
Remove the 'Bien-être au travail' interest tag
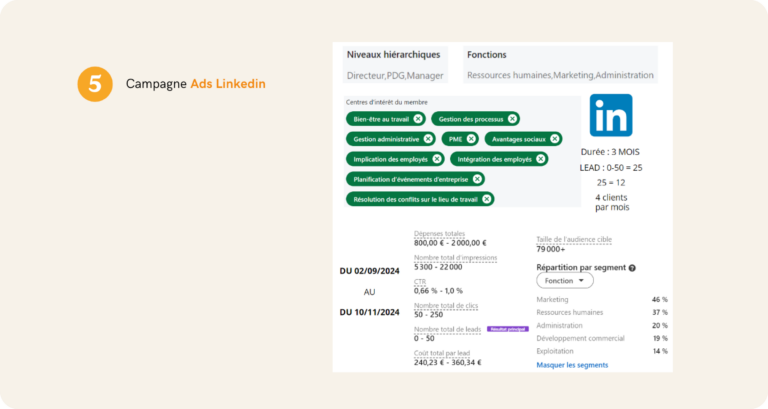(x=418, y=119)
